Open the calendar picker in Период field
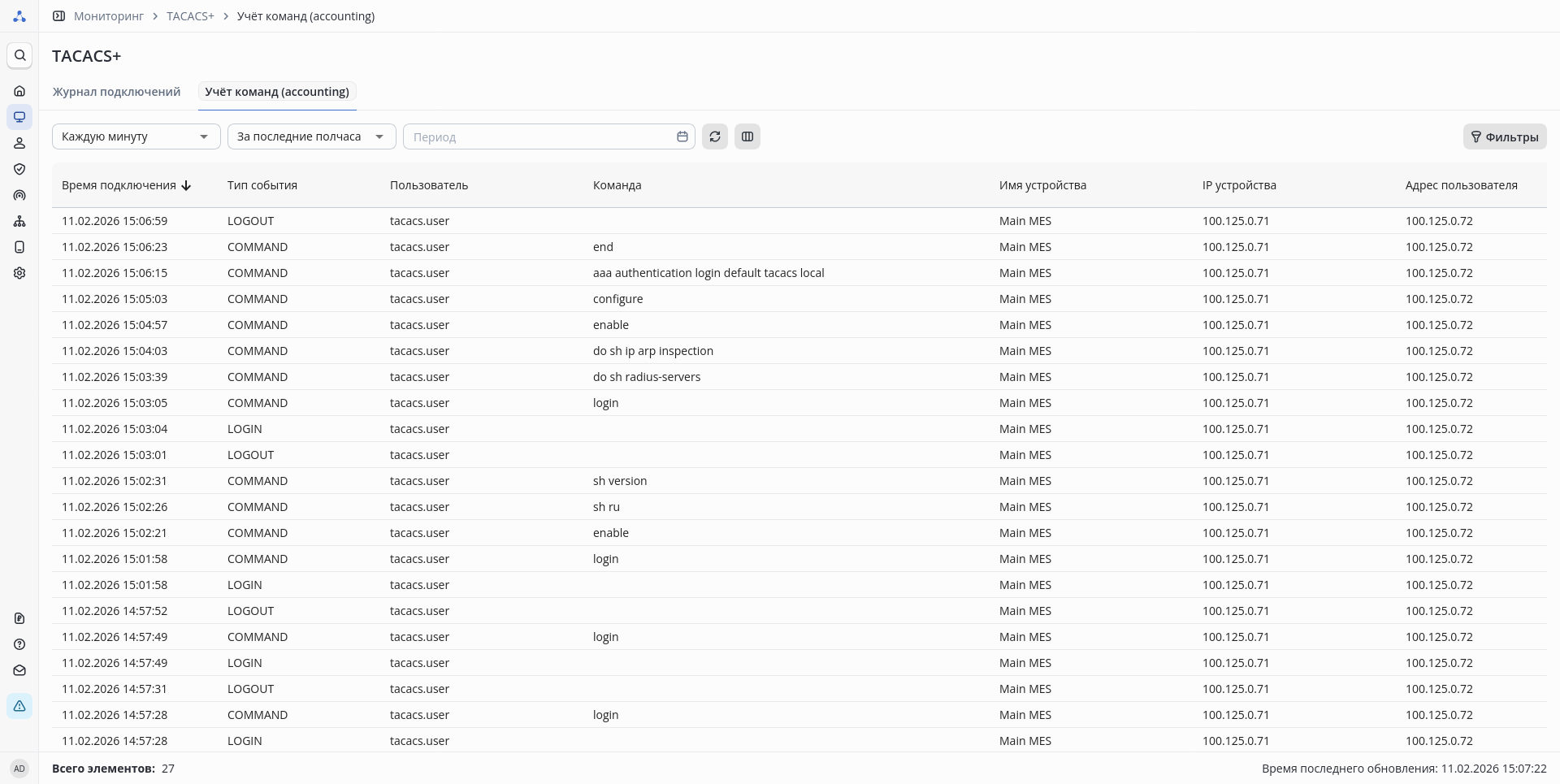The height and width of the screenshot is (784, 1560). (682, 136)
